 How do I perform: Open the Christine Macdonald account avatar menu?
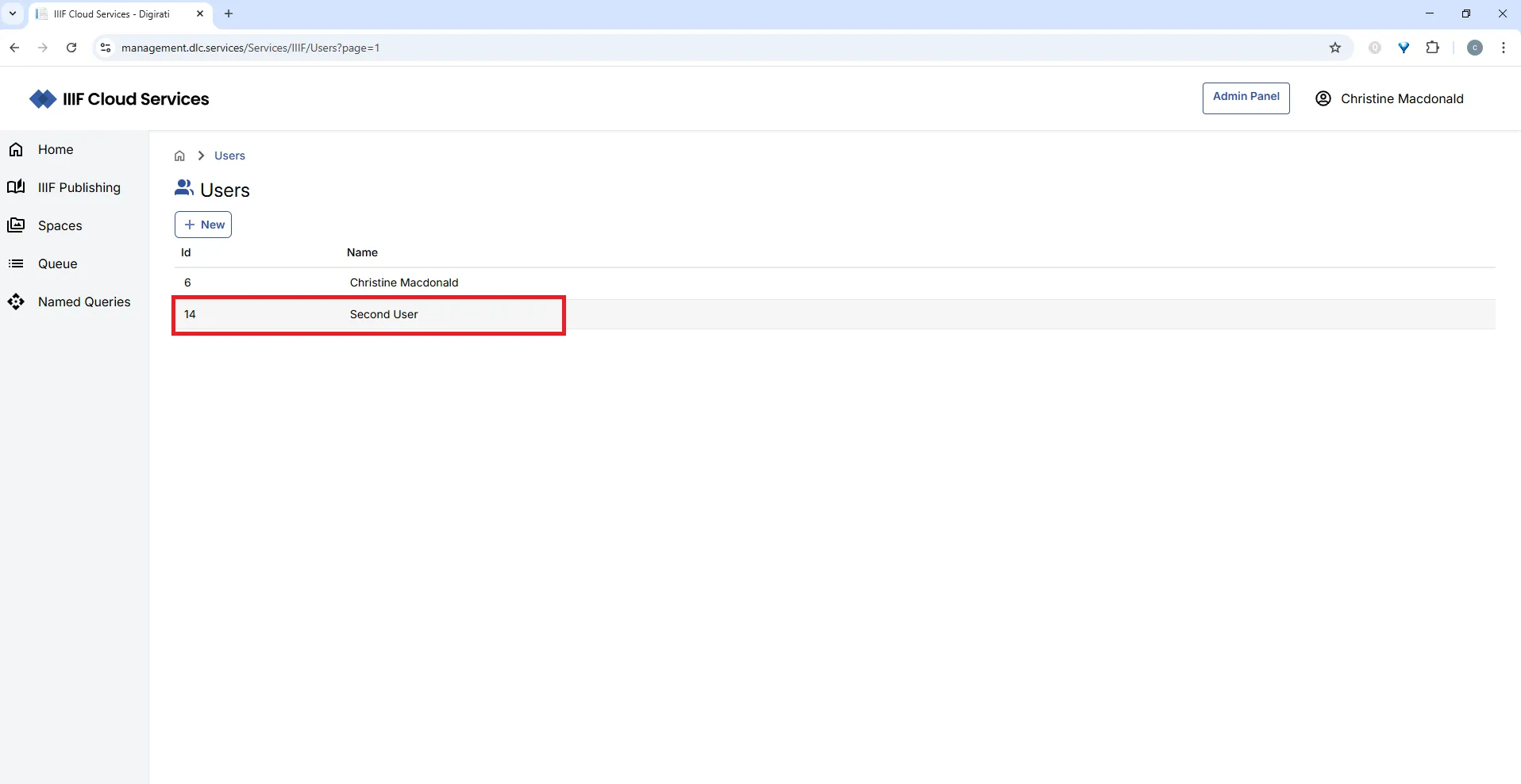(x=1323, y=98)
